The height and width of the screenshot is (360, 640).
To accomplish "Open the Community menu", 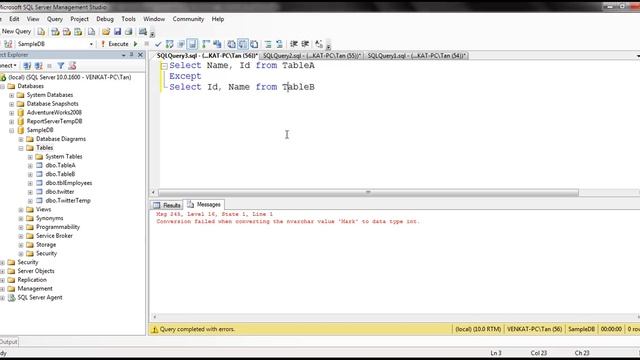I will (x=188, y=19).
